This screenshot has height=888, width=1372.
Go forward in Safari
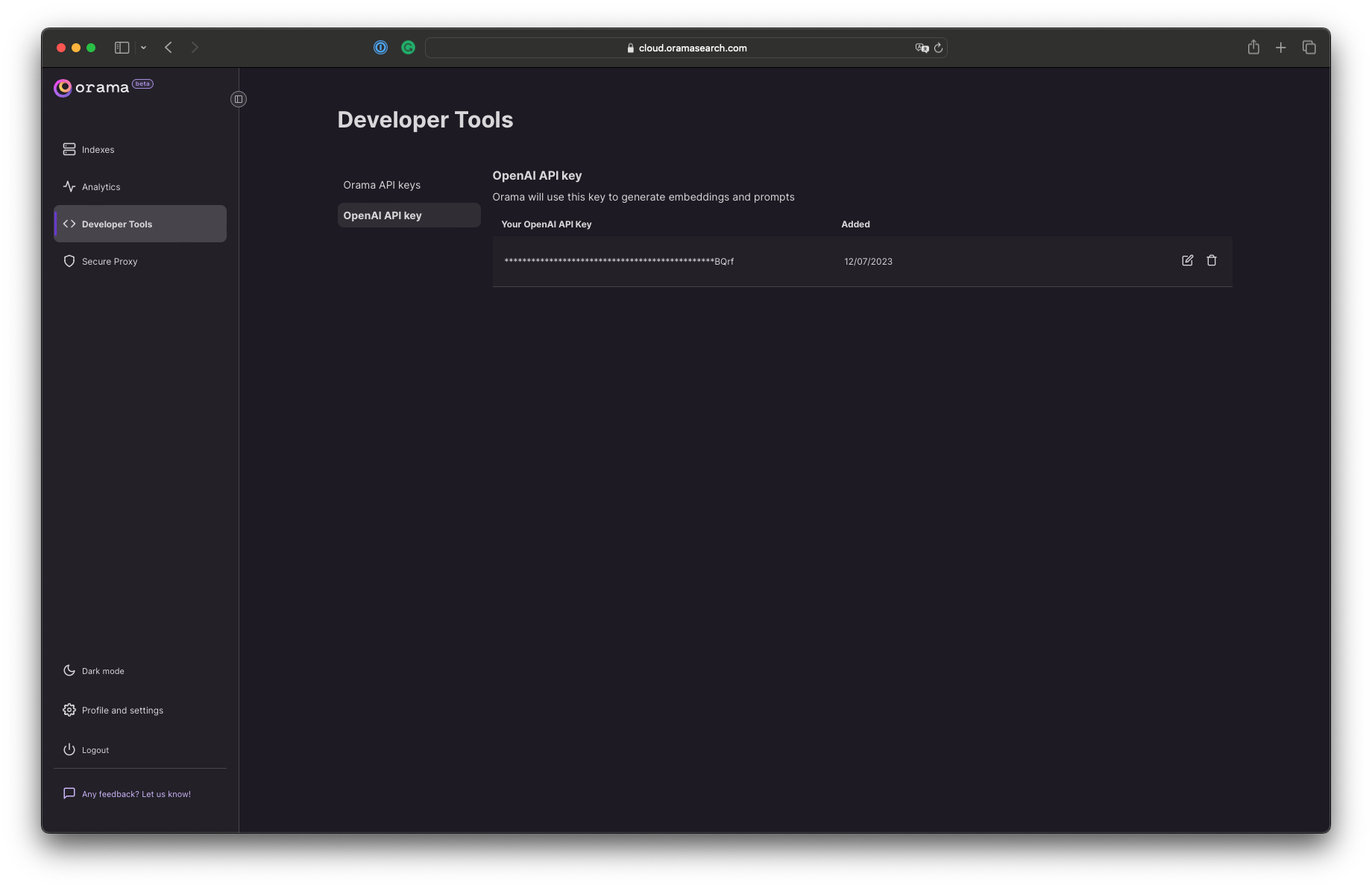coord(195,48)
